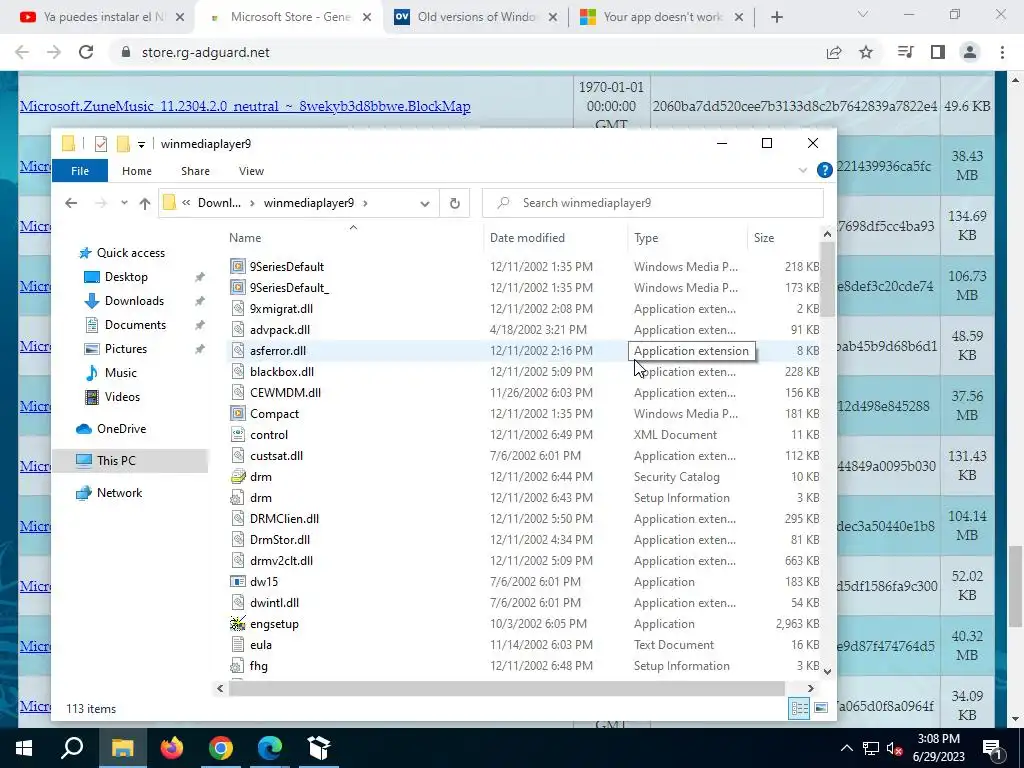
Task: Select the control XML document
Action: click(268, 434)
